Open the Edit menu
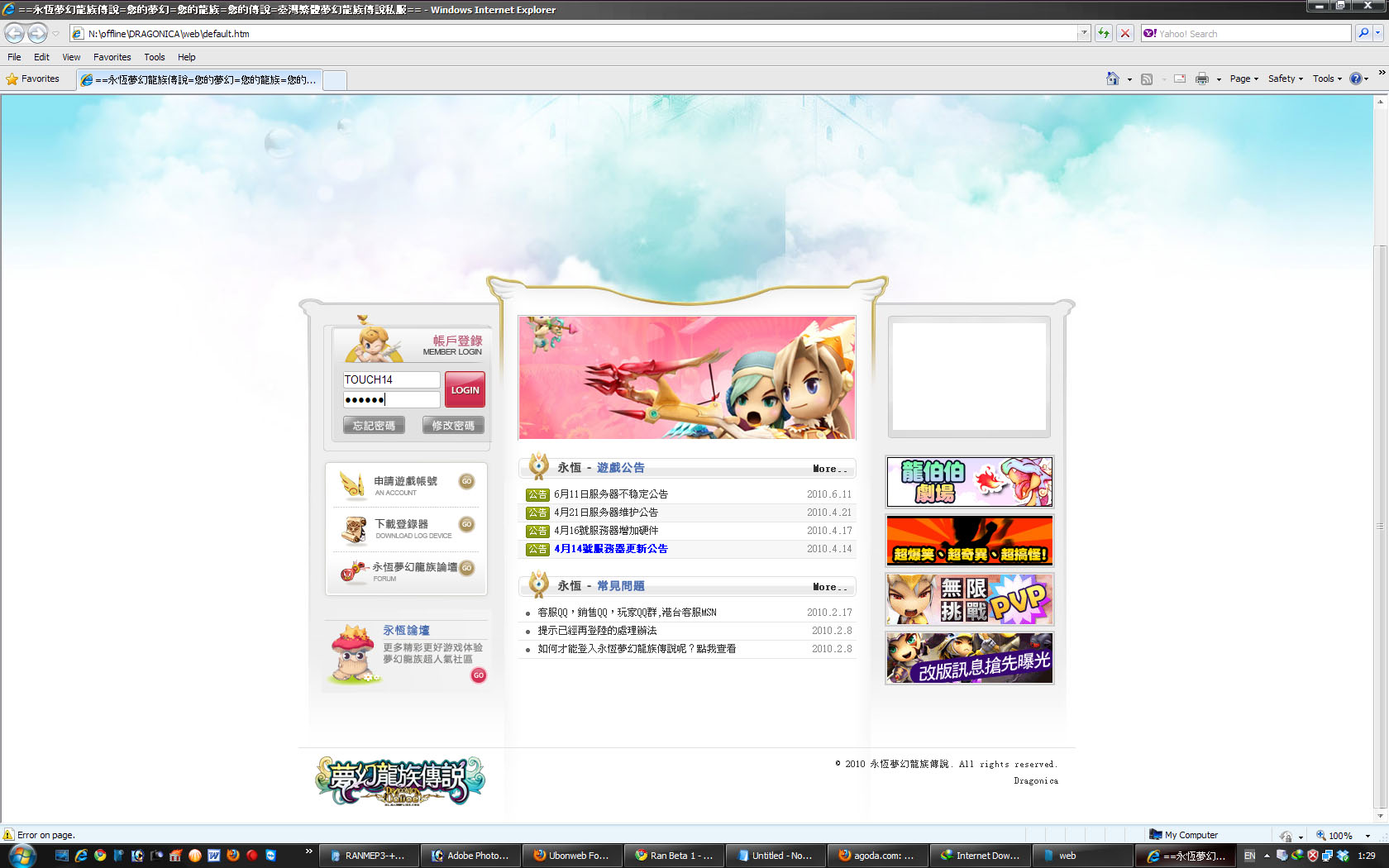 (41, 57)
